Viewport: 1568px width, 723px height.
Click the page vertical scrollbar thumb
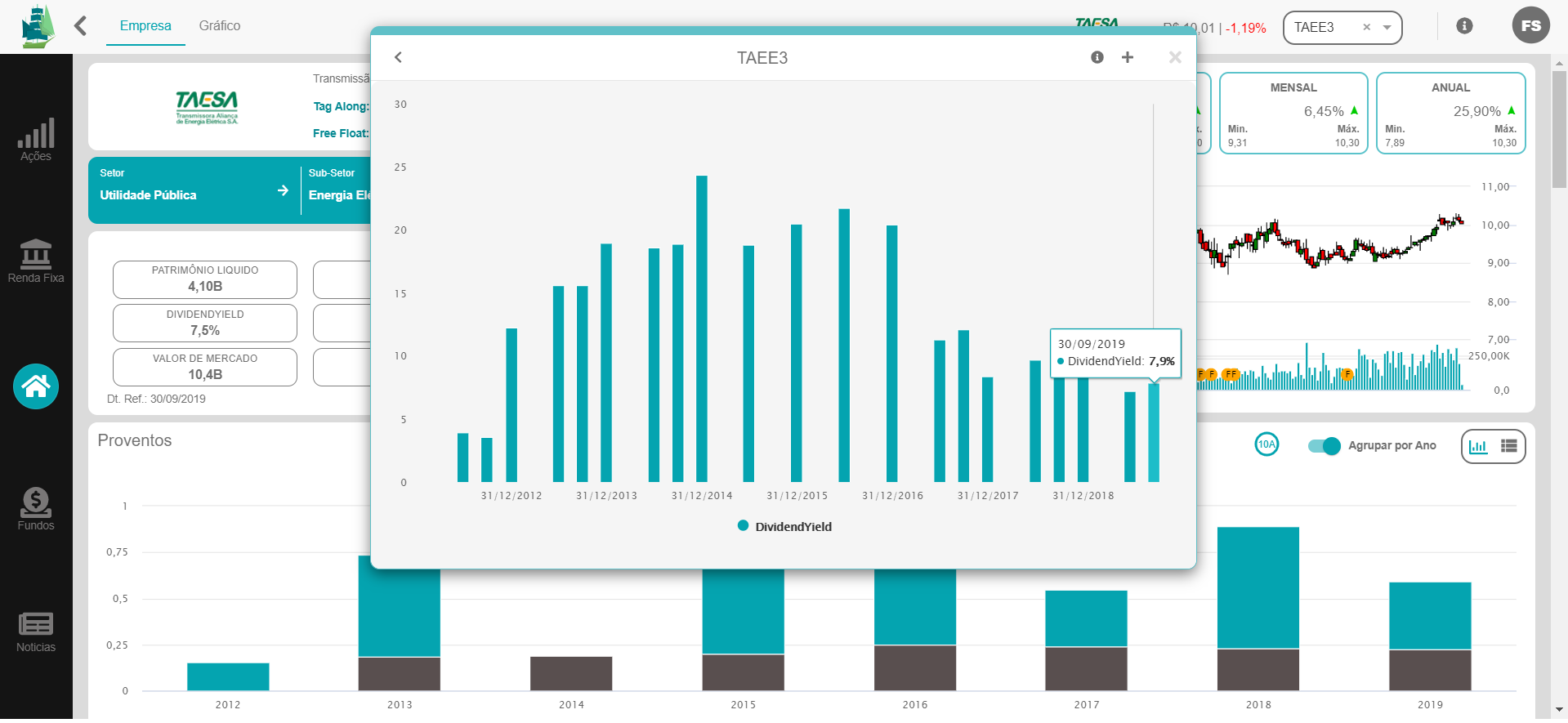point(1560,129)
